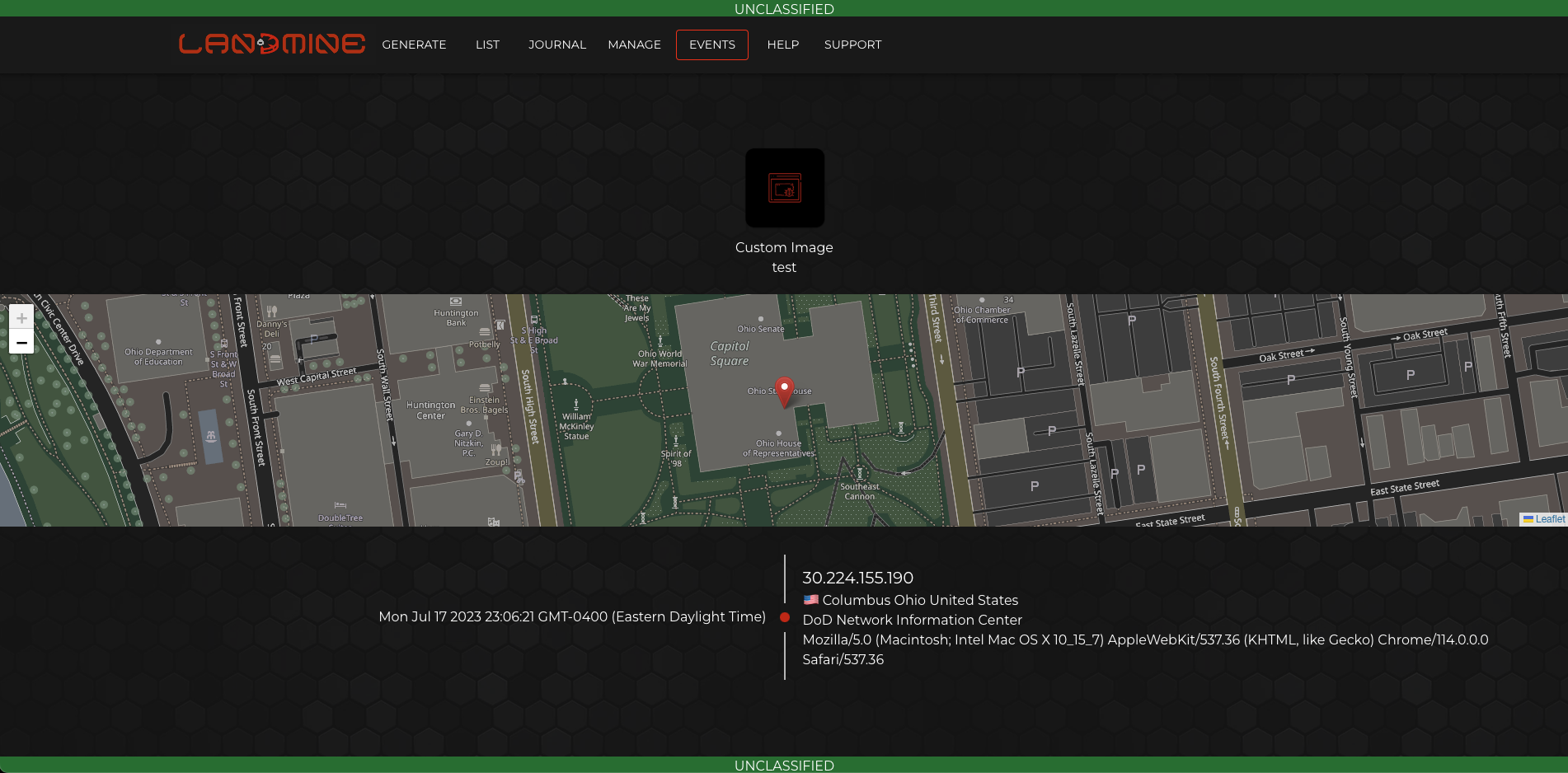Click the zoom in control on the map
Image resolution: width=1568 pixels, height=773 pixels.
pyautogui.click(x=21, y=317)
